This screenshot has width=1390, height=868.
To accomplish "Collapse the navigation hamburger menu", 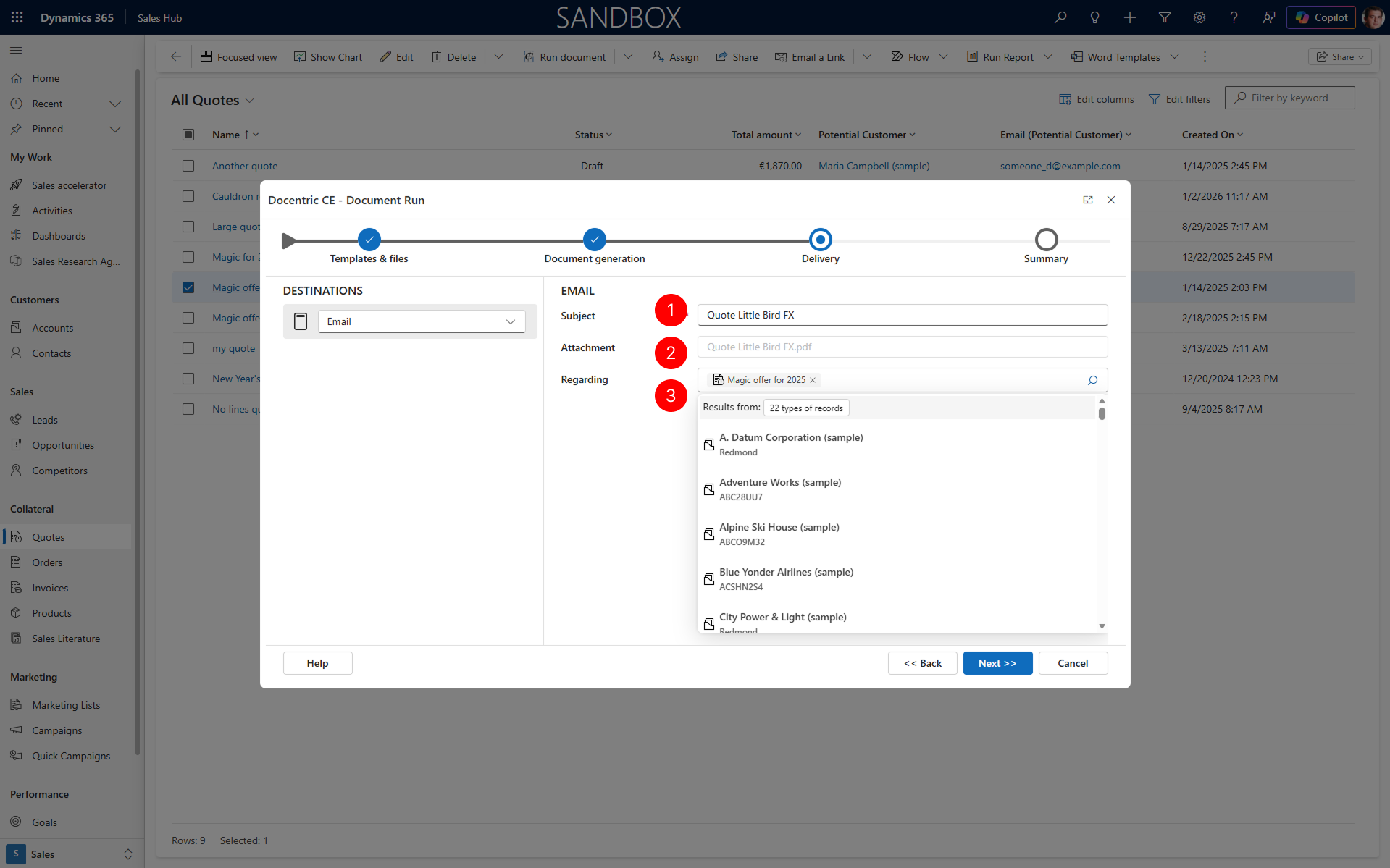I will [16, 50].
